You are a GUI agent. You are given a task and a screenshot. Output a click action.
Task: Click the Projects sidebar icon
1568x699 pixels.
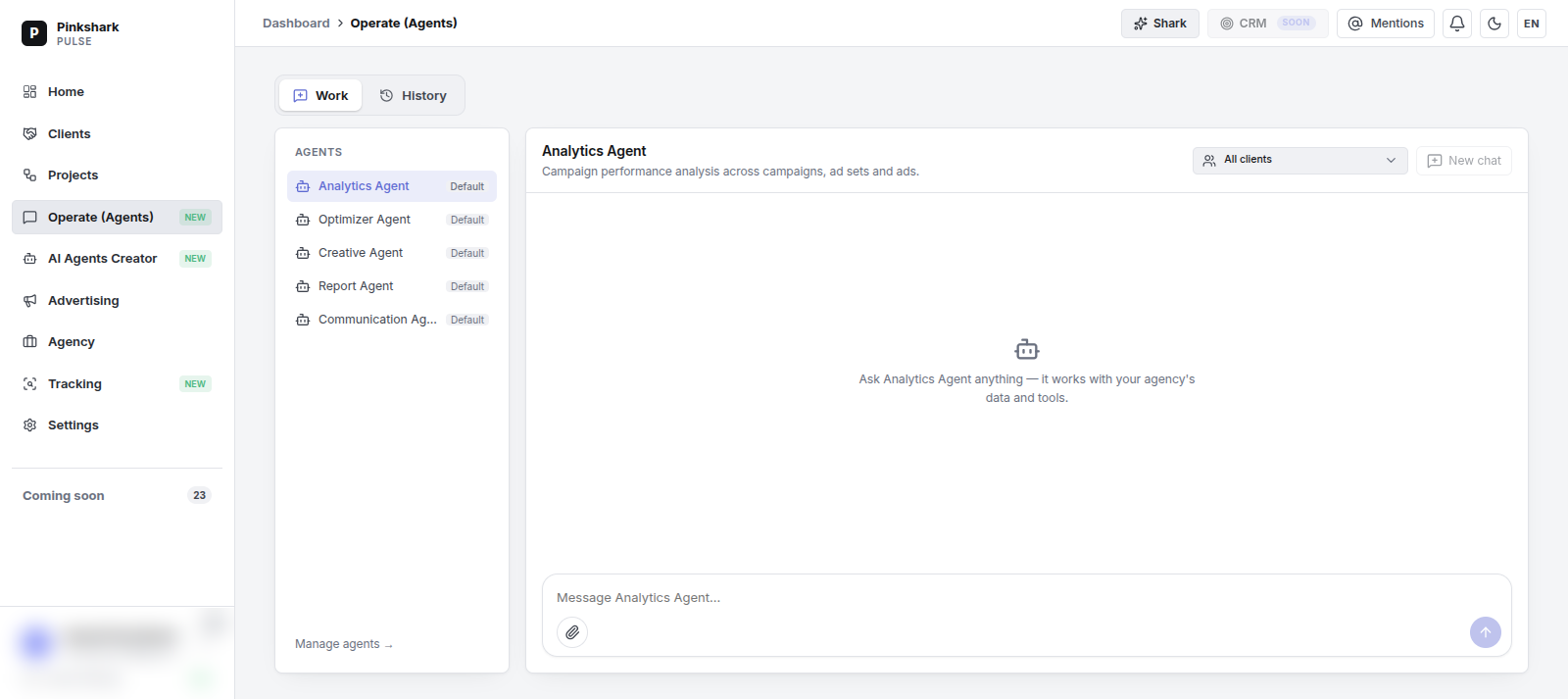[29, 175]
